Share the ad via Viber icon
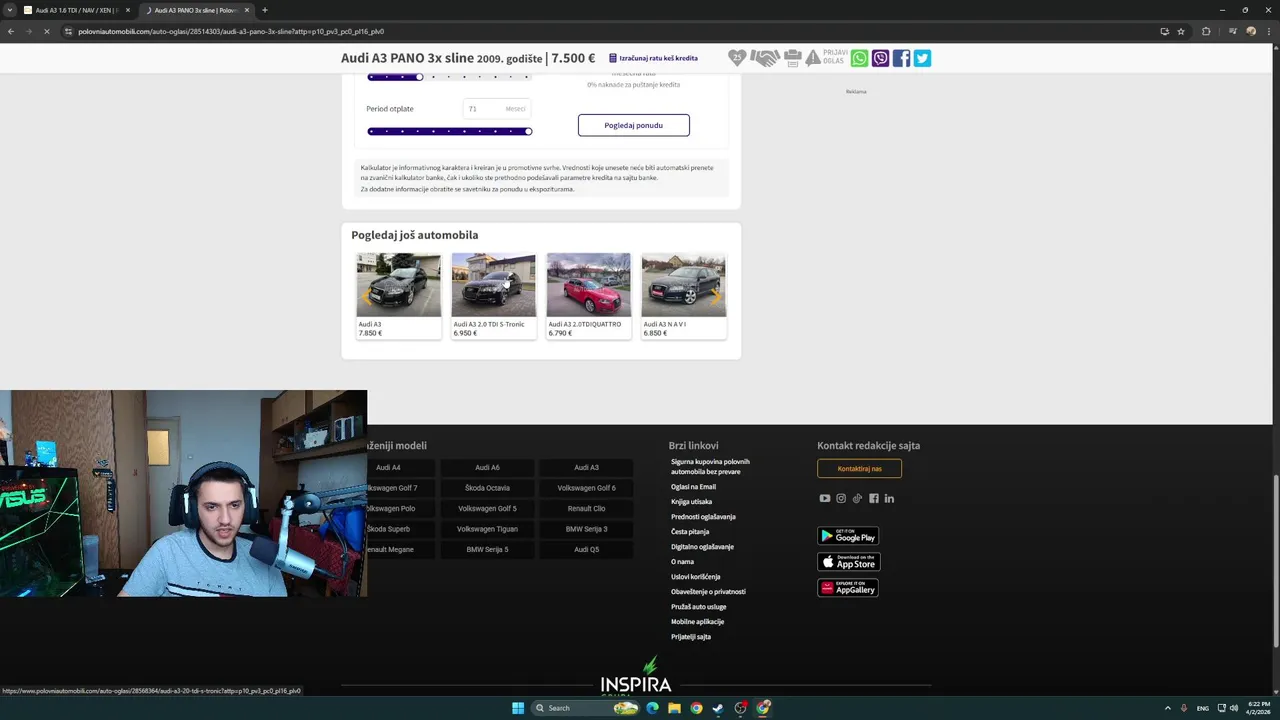Viewport: 1280px width, 720px height. tap(880, 58)
